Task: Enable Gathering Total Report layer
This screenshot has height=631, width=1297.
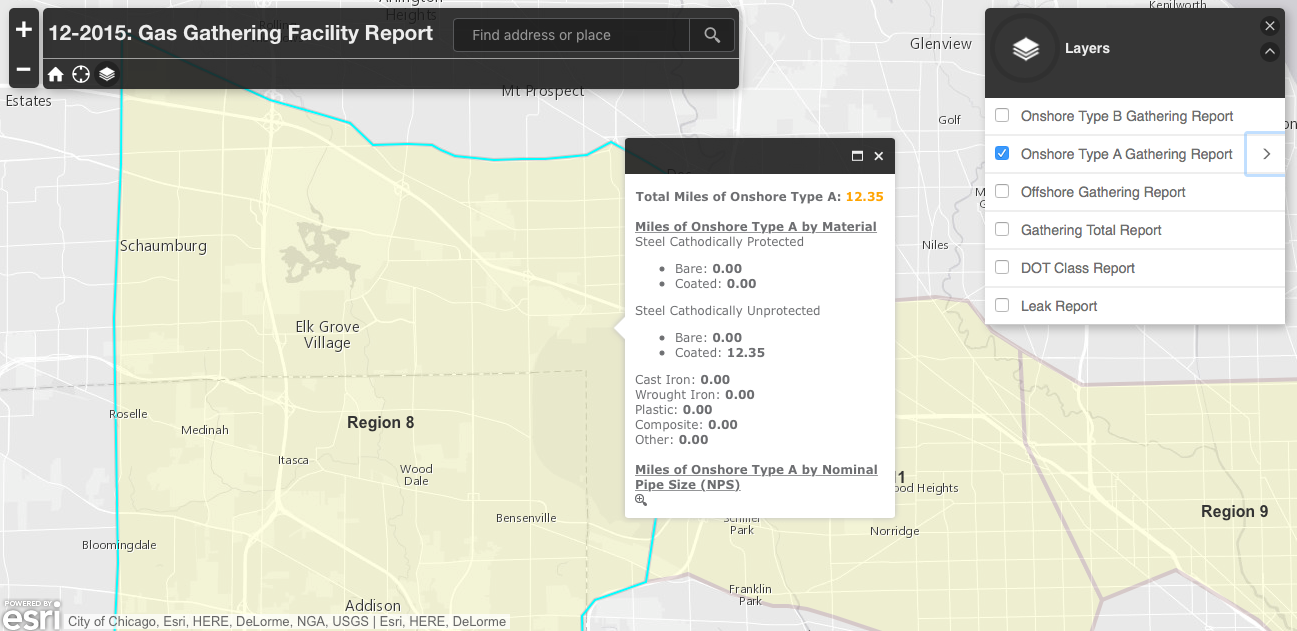Action: coord(1002,229)
